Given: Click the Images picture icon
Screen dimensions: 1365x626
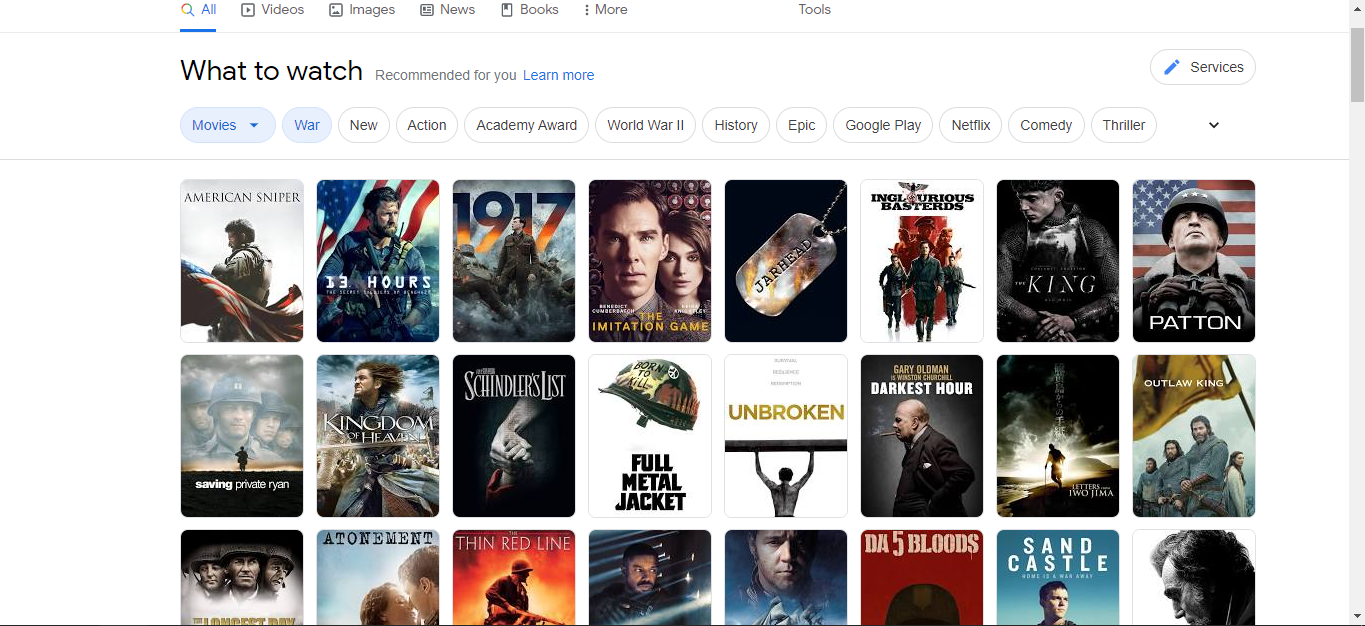Looking at the screenshot, I should tap(336, 9).
